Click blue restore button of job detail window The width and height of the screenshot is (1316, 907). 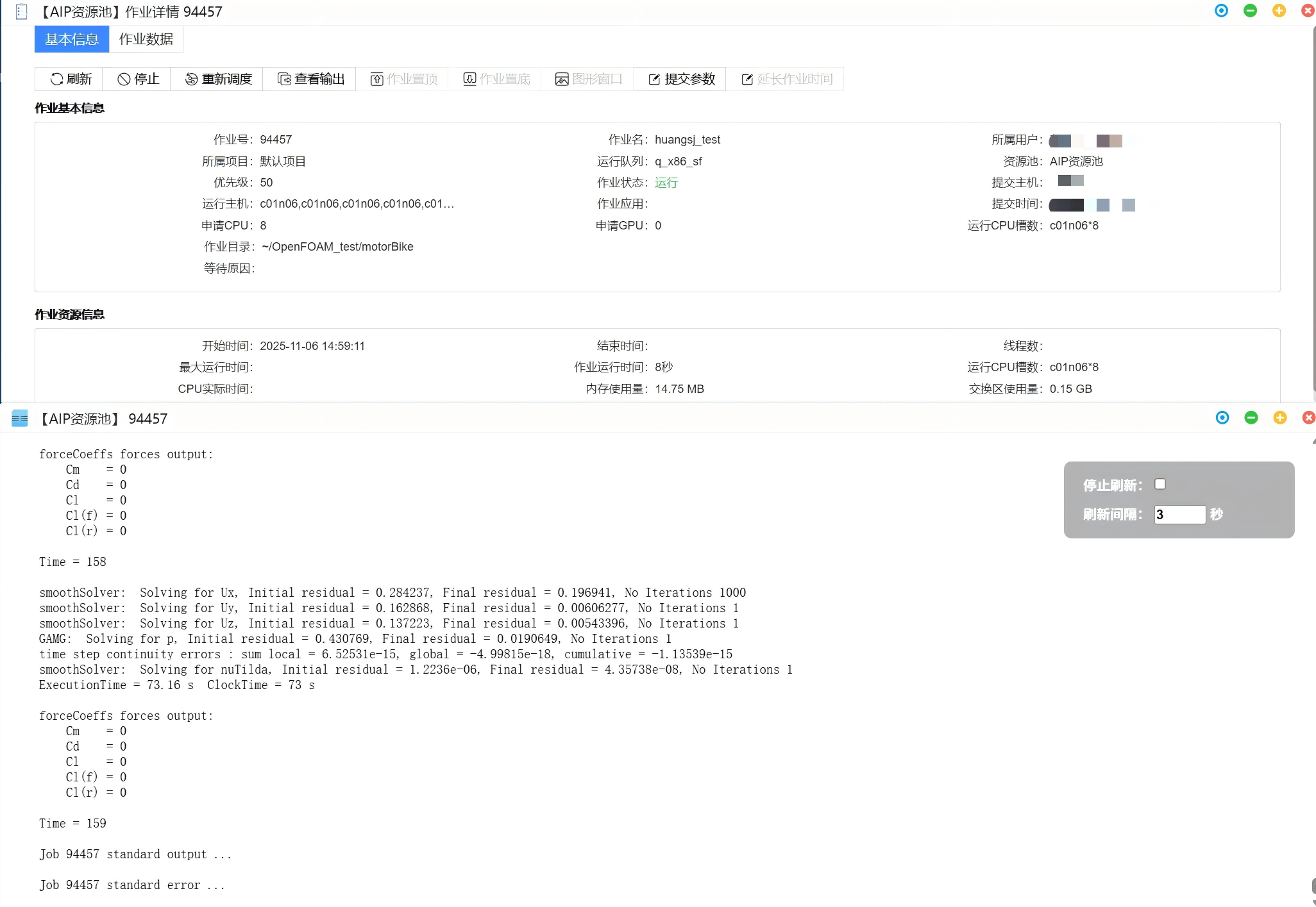coord(1221,10)
